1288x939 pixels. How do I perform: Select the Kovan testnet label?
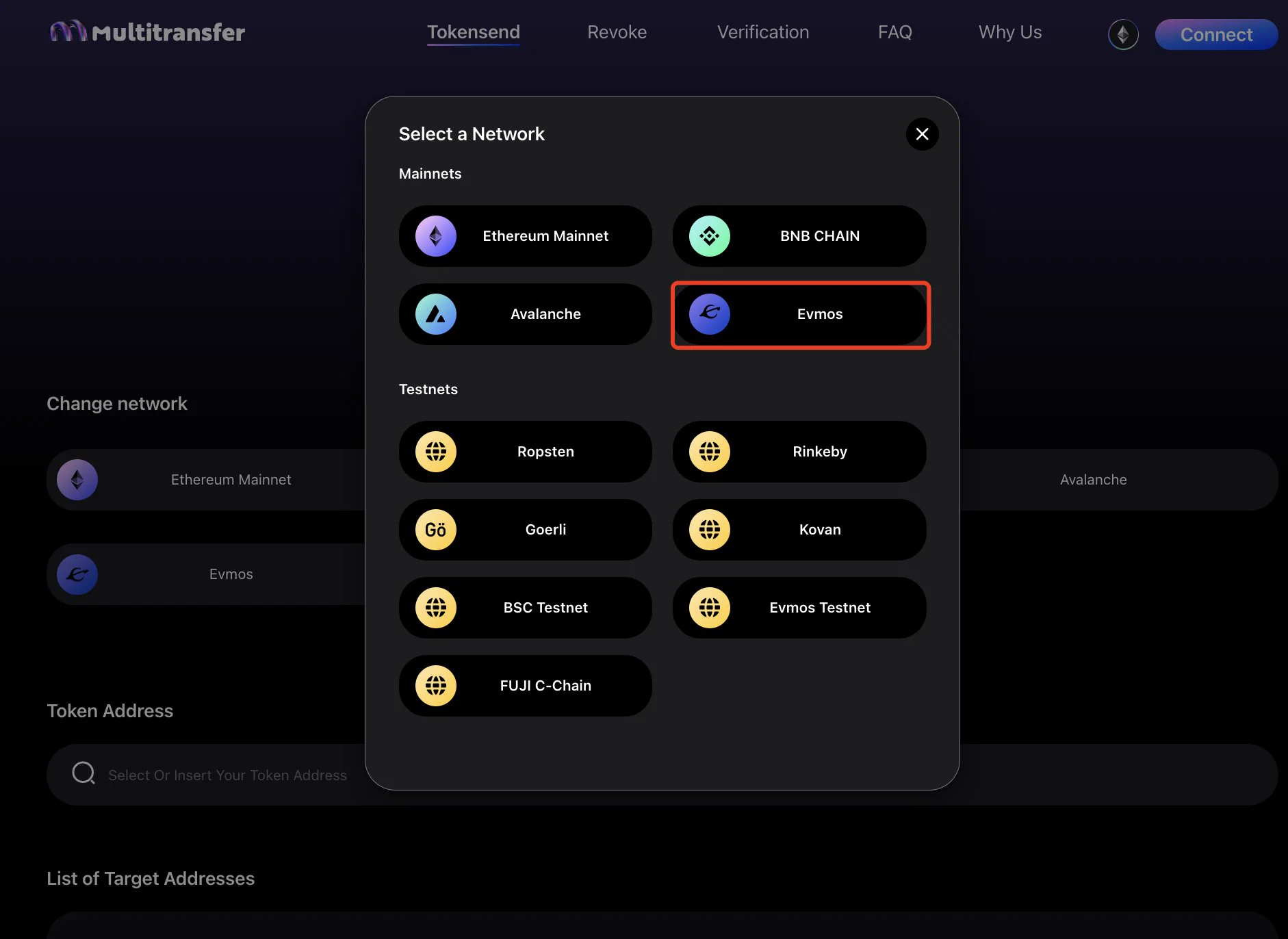click(x=820, y=530)
